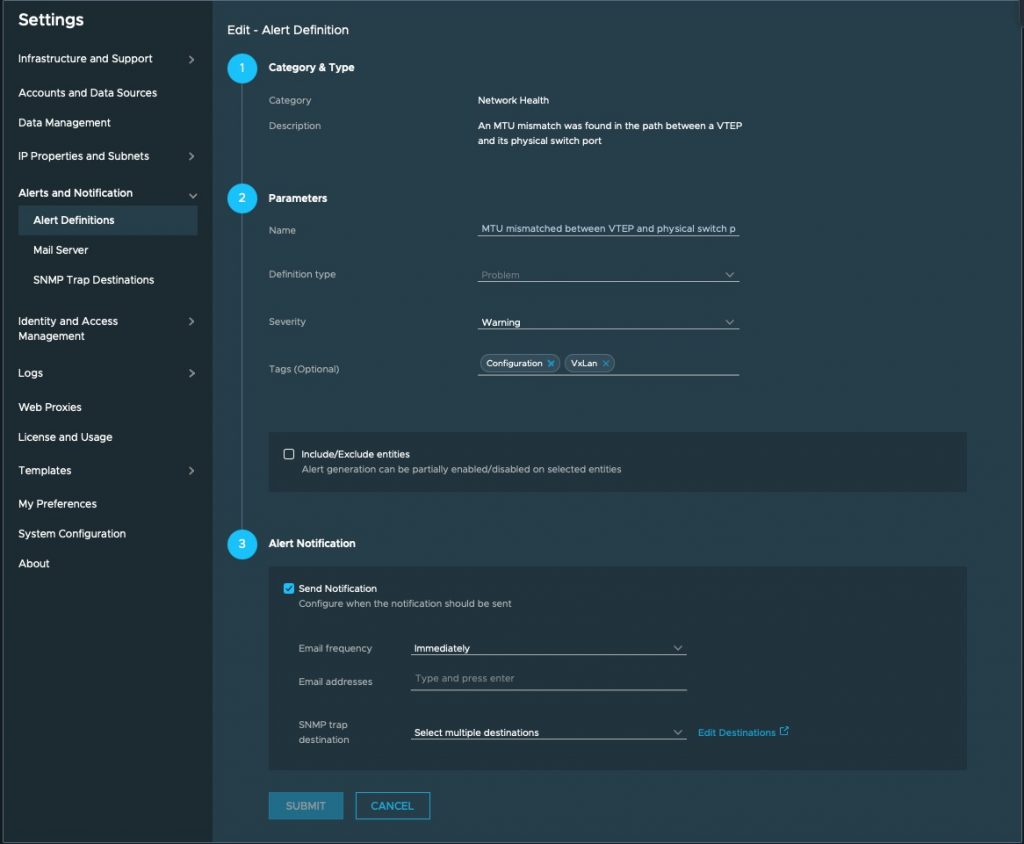Go to Web Proxies
Image resolution: width=1024 pixels, height=844 pixels.
[x=50, y=407]
